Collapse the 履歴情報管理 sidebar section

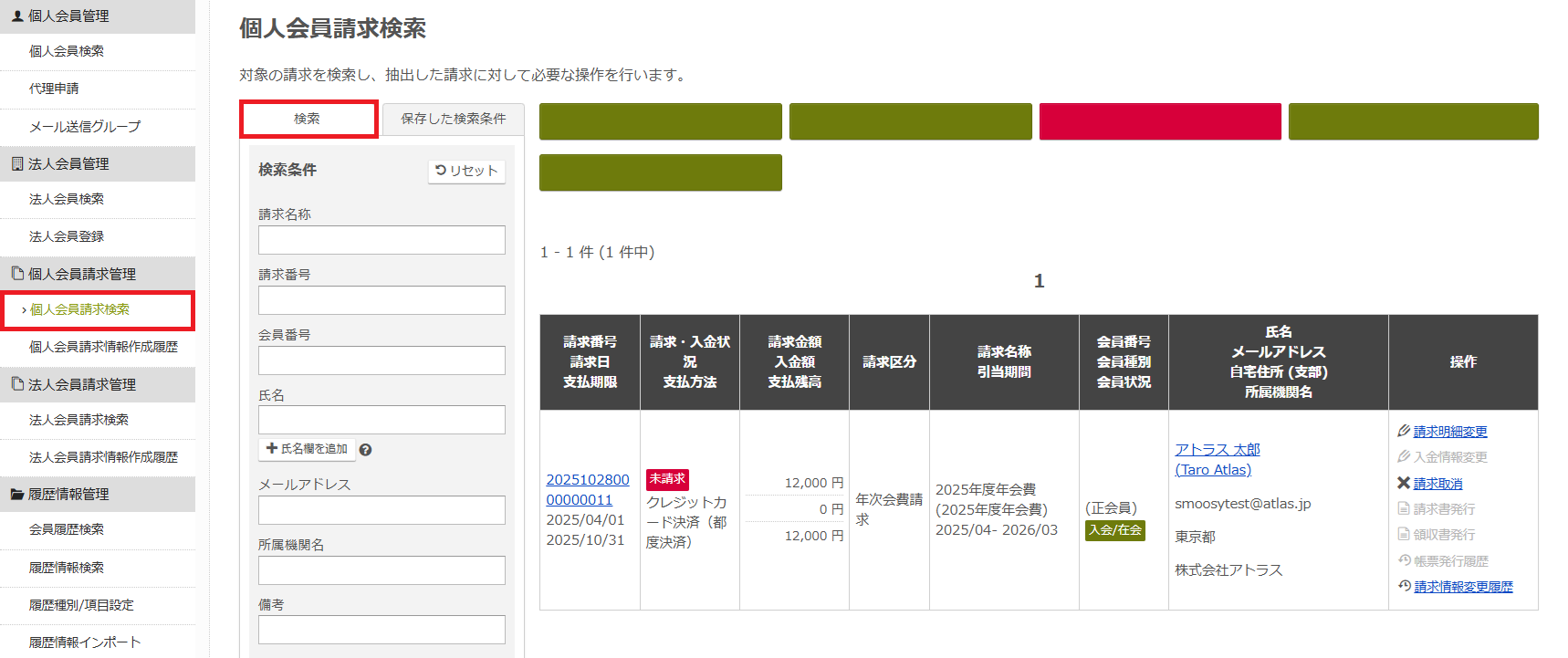coord(68,494)
